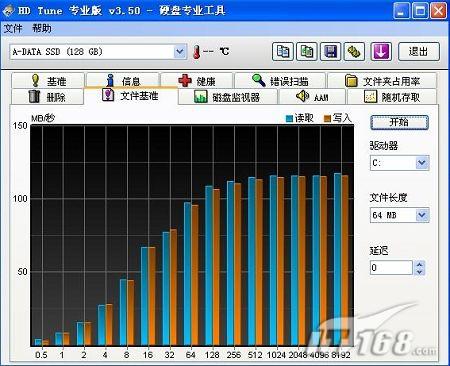Switch to the 磁盘监视器 disk monitor tab
The height and width of the screenshot is (366, 450).
point(227,97)
